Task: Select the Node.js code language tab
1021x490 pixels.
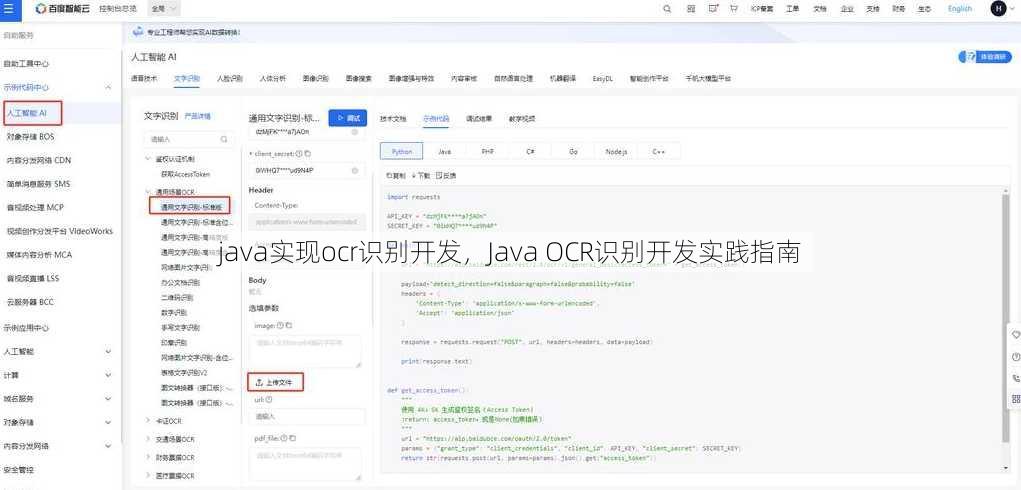Action: [x=616, y=151]
